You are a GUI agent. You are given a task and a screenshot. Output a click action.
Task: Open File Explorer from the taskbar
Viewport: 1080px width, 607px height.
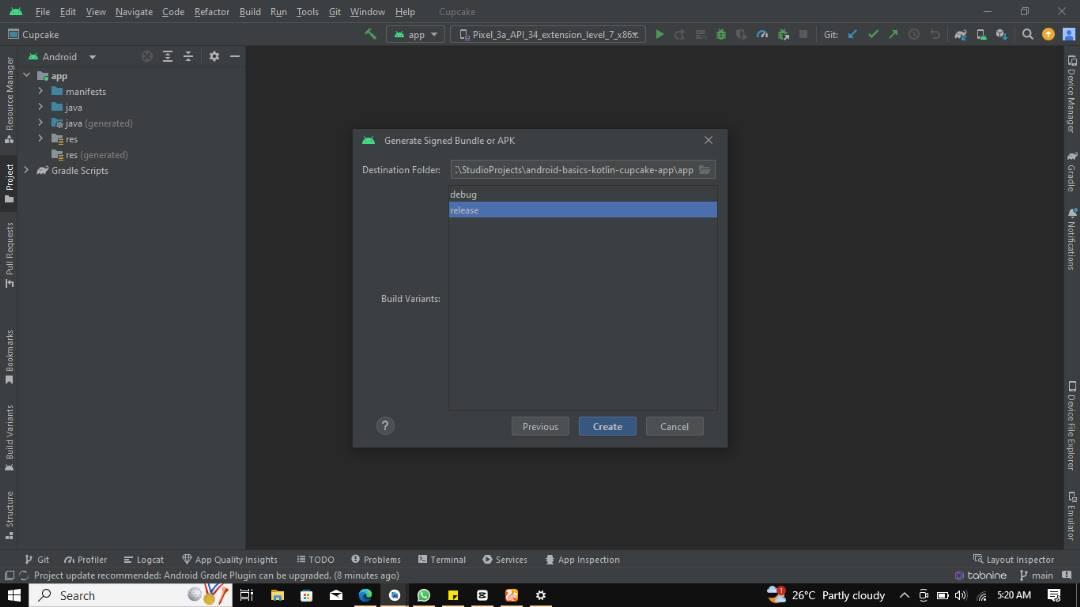coord(278,595)
